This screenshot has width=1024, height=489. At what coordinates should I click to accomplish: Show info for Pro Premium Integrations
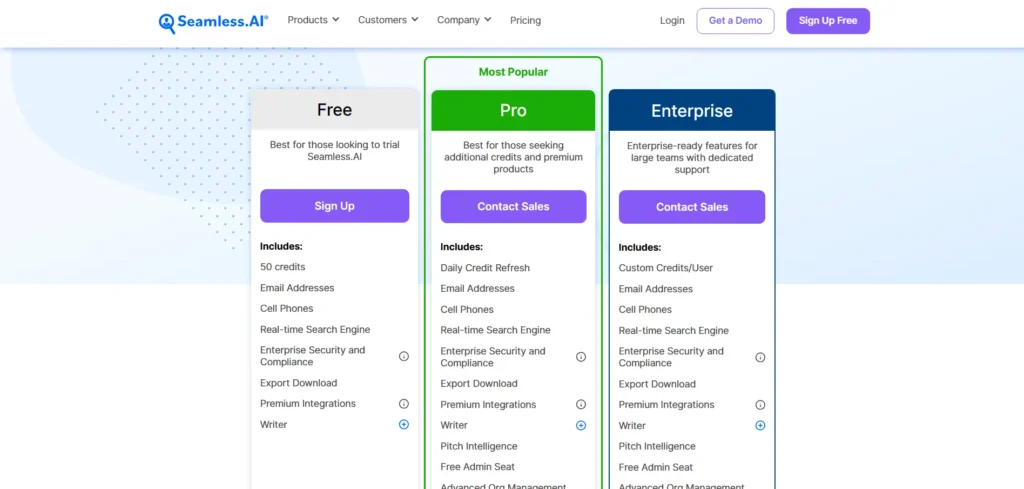click(x=581, y=405)
